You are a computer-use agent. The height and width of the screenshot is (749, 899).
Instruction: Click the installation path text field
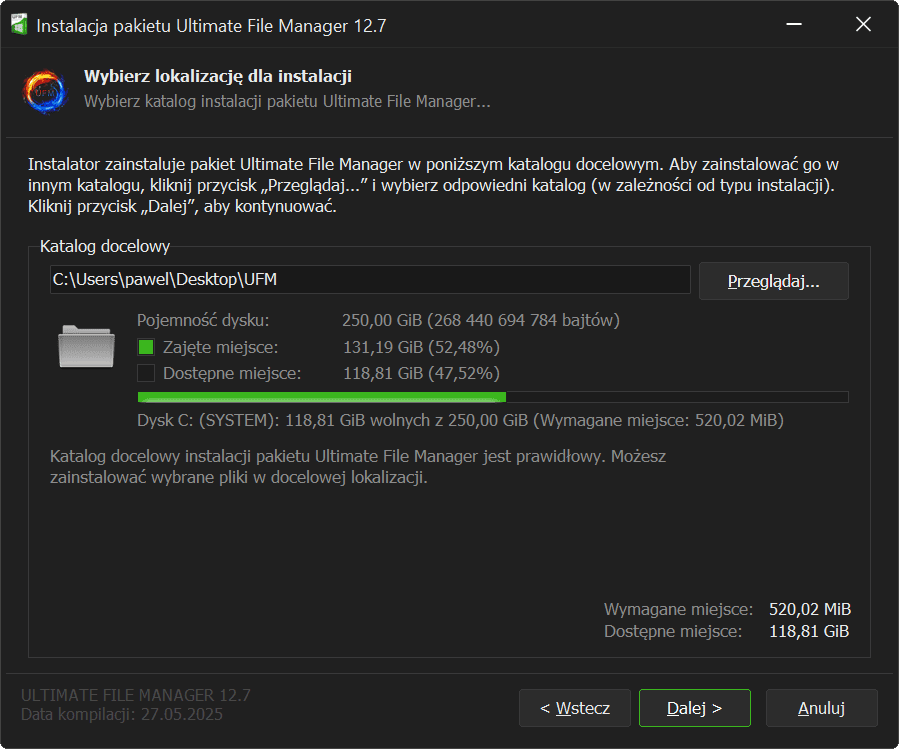(370, 280)
